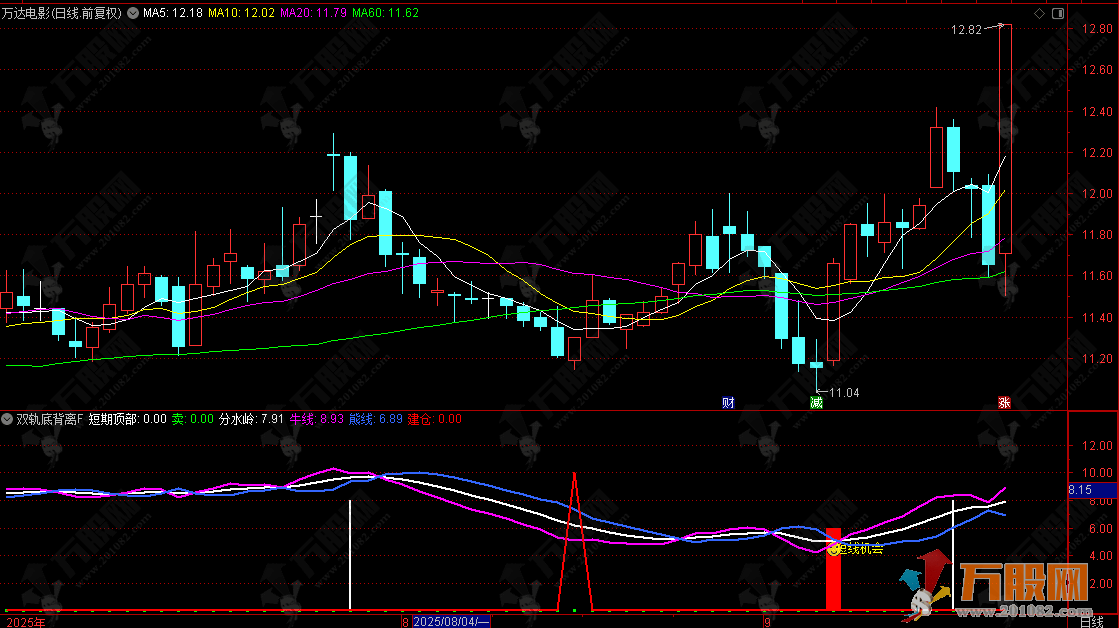Click the 涨 event marker

point(1004,402)
